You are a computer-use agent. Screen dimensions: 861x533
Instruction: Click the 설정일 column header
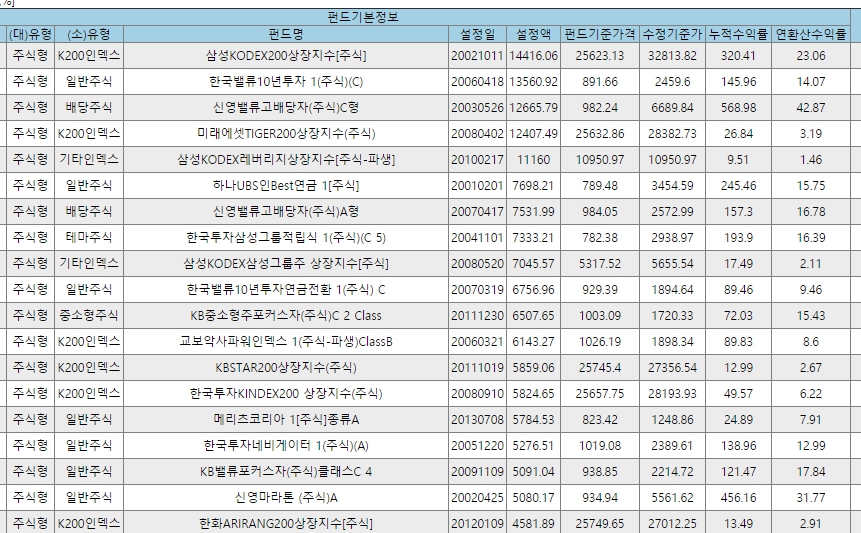click(477, 35)
